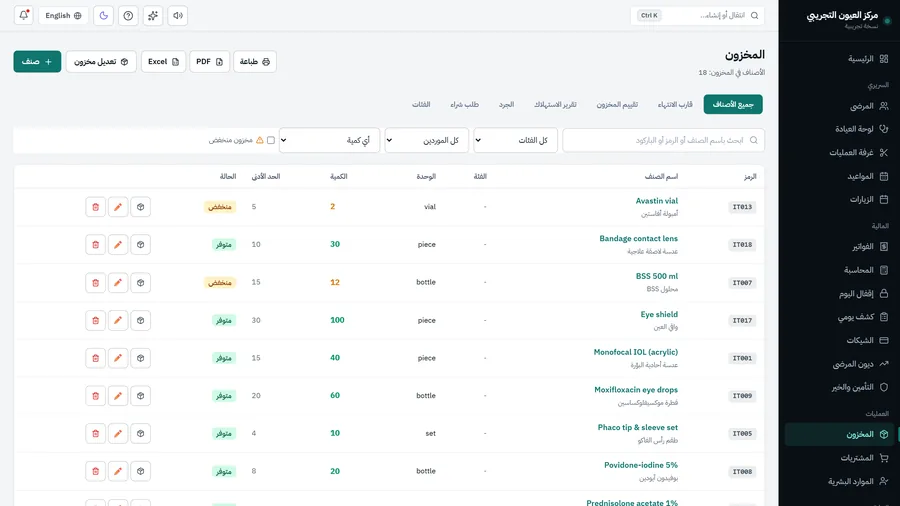Click the speaker sound icon
The height and width of the screenshot is (506, 900).
click(x=178, y=15)
